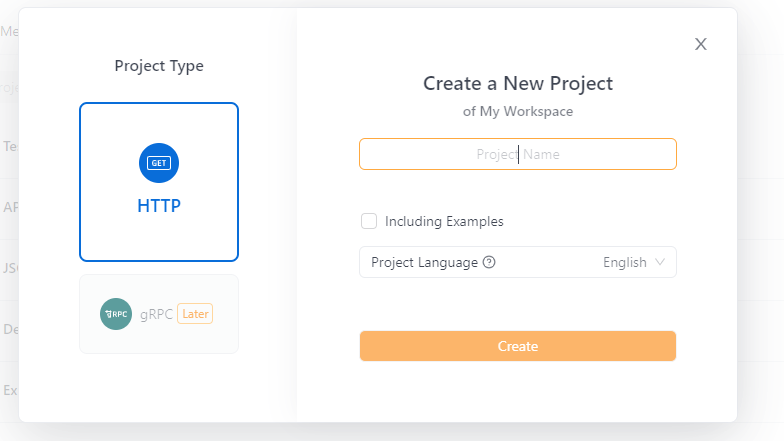784x441 pixels.
Task: Click the blue HTTP text label
Action: click(x=159, y=206)
